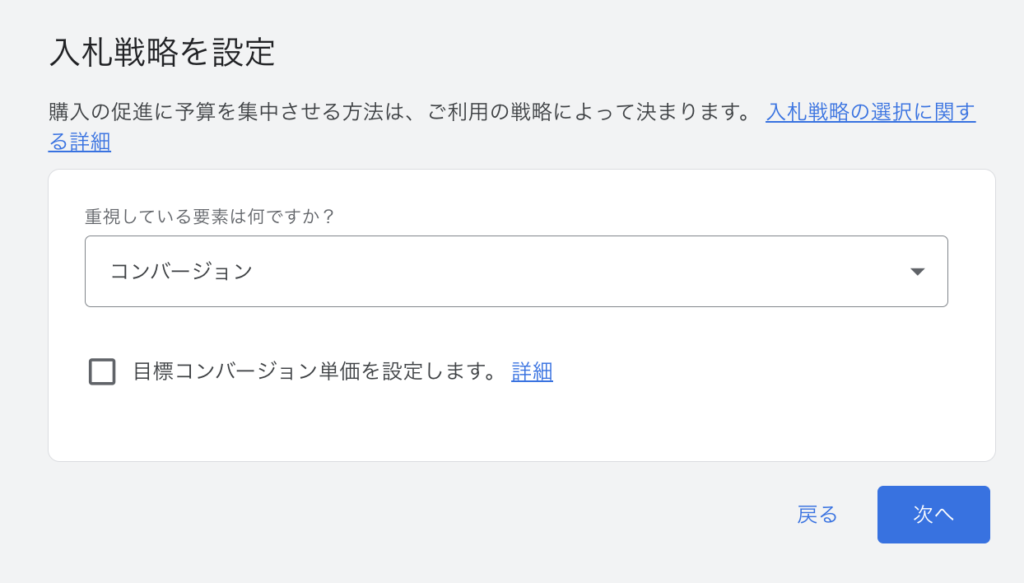Screen dimensions: 1024x583
Task: Click the gray margin right of the heading
Action: click(x=650, y=52)
